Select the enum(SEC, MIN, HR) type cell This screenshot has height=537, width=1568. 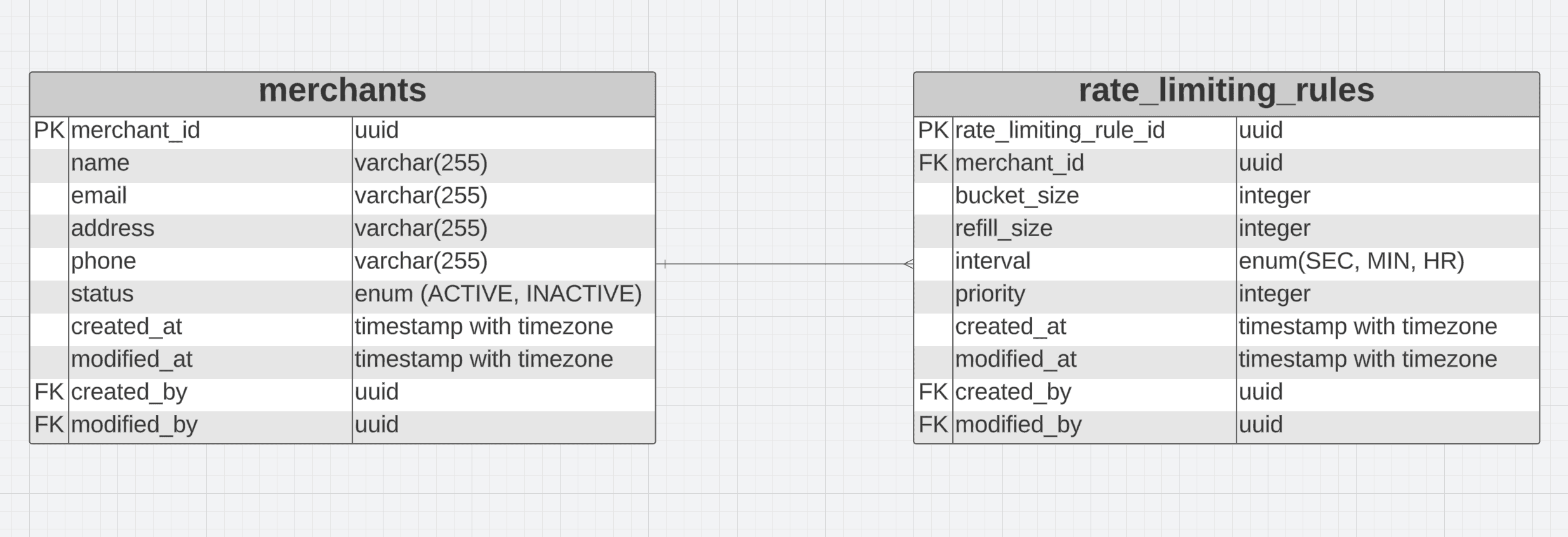[x=1351, y=262]
